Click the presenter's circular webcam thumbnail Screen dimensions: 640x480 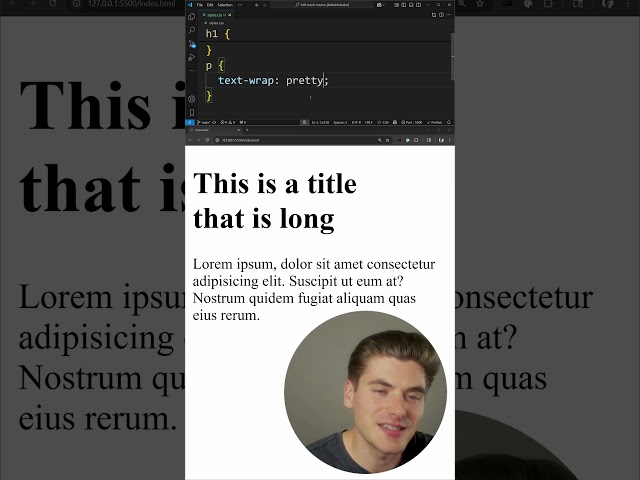365,392
